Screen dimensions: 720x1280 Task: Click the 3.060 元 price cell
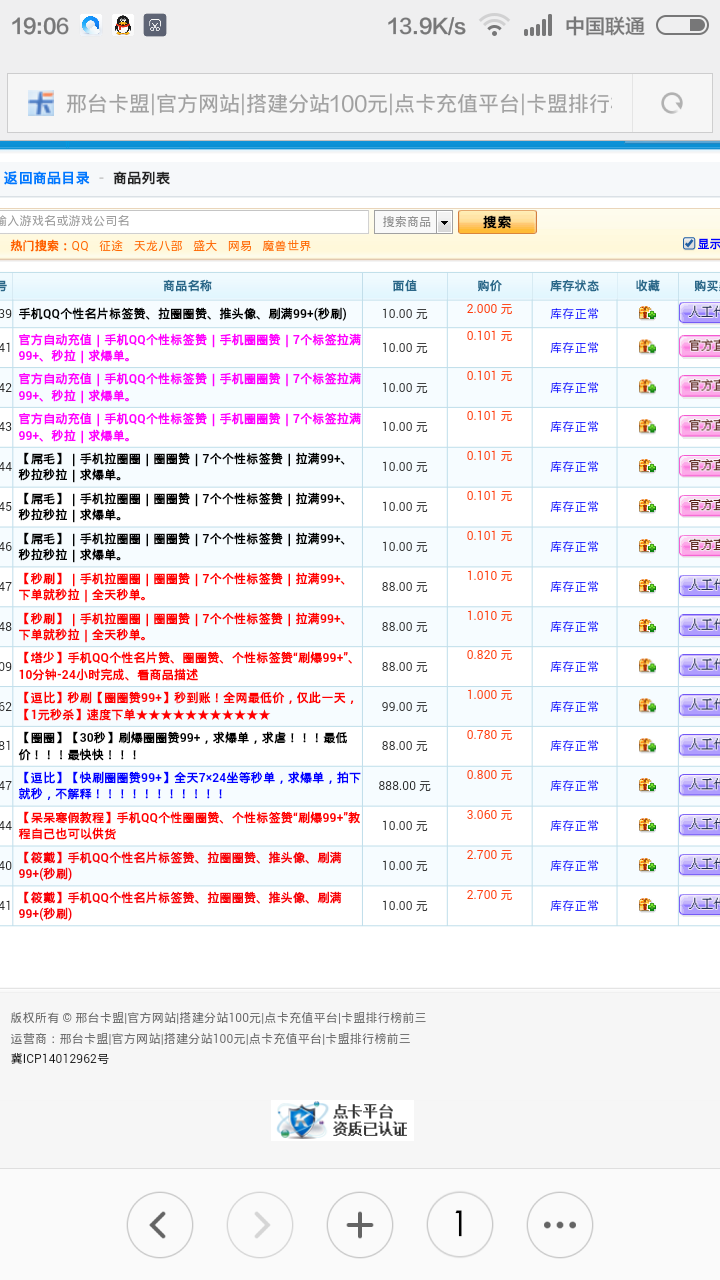pyautogui.click(x=490, y=815)
